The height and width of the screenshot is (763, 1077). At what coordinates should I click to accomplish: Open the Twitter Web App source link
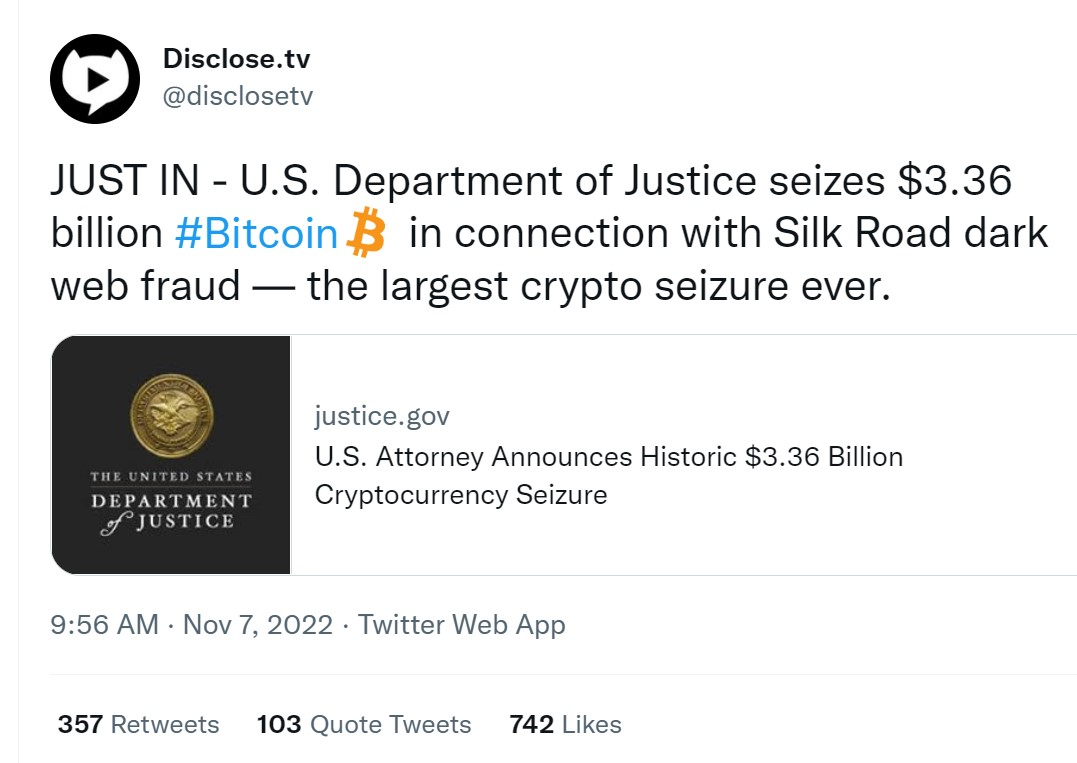click(462, 625)
